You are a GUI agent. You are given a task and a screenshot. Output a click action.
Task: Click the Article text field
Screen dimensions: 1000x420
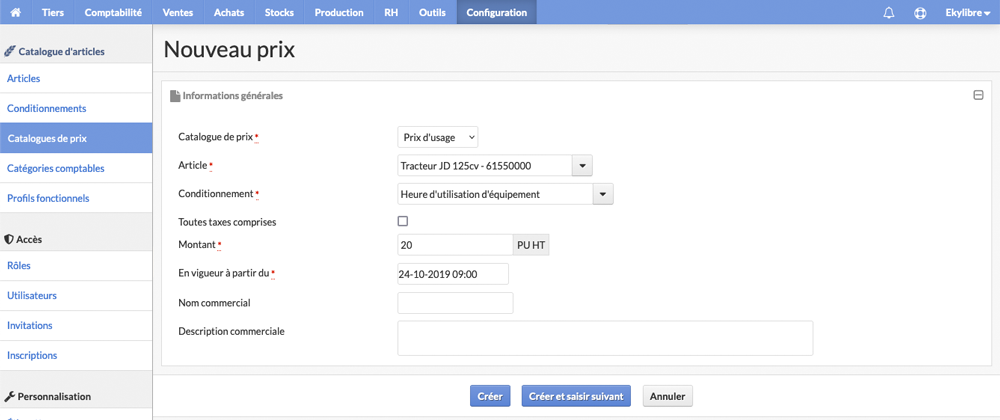click(x=485, y=166)
